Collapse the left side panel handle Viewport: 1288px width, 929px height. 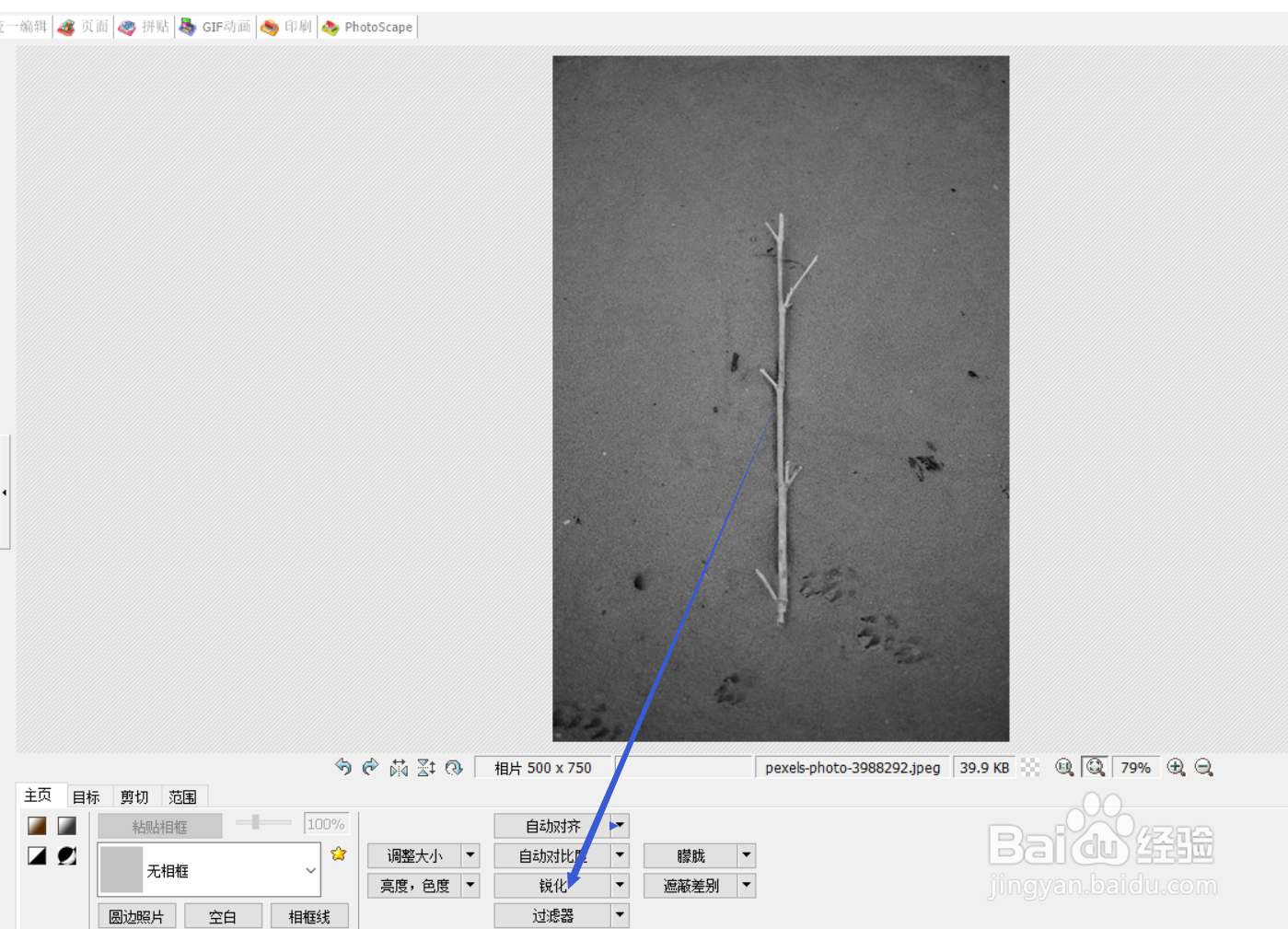click(5, 493)
